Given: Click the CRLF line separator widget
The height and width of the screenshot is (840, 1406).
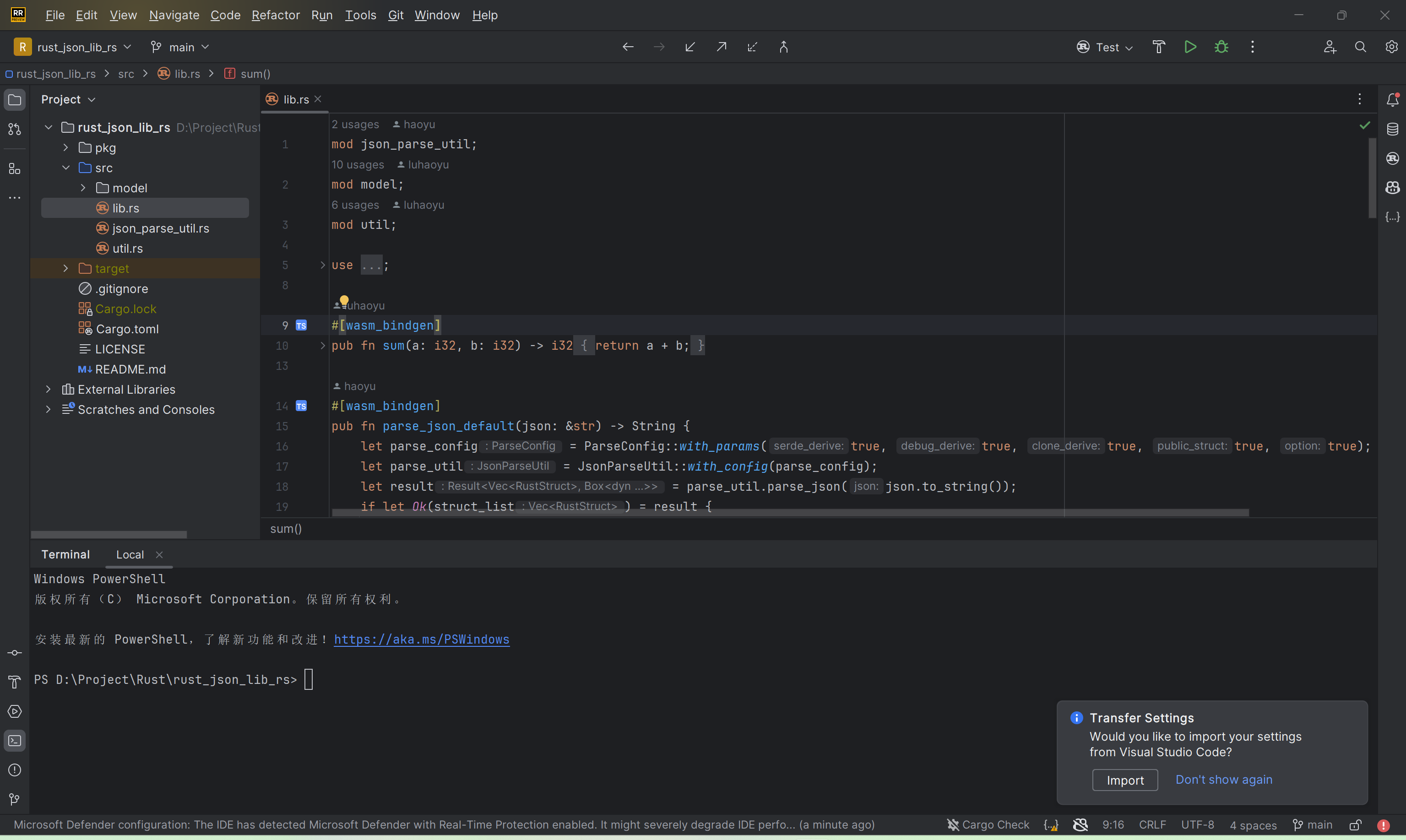Looking at the screenshot, I should (x=1152, y=825).
